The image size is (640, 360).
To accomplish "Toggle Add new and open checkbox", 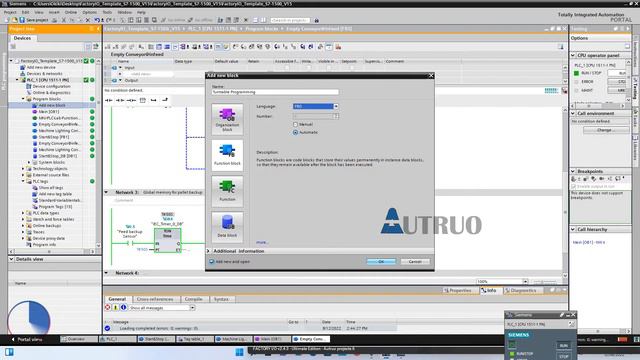I will (x=211, y=262).
